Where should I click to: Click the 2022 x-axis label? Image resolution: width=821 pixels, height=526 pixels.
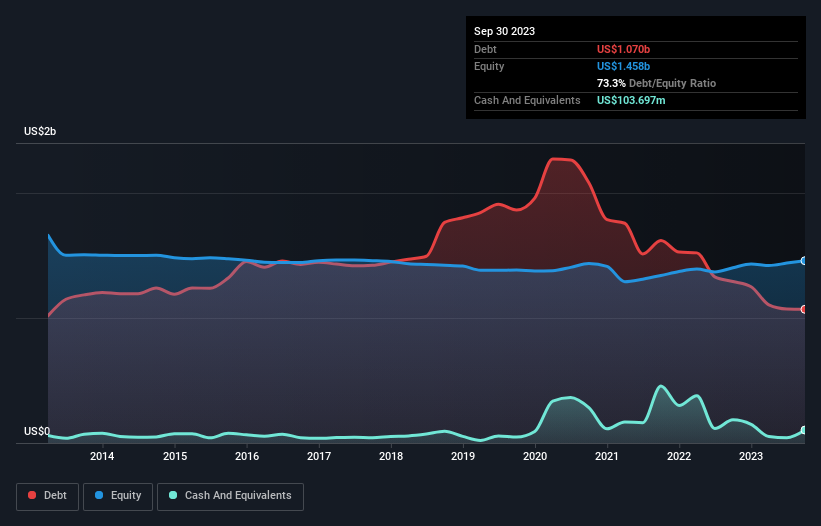[679, 456]
